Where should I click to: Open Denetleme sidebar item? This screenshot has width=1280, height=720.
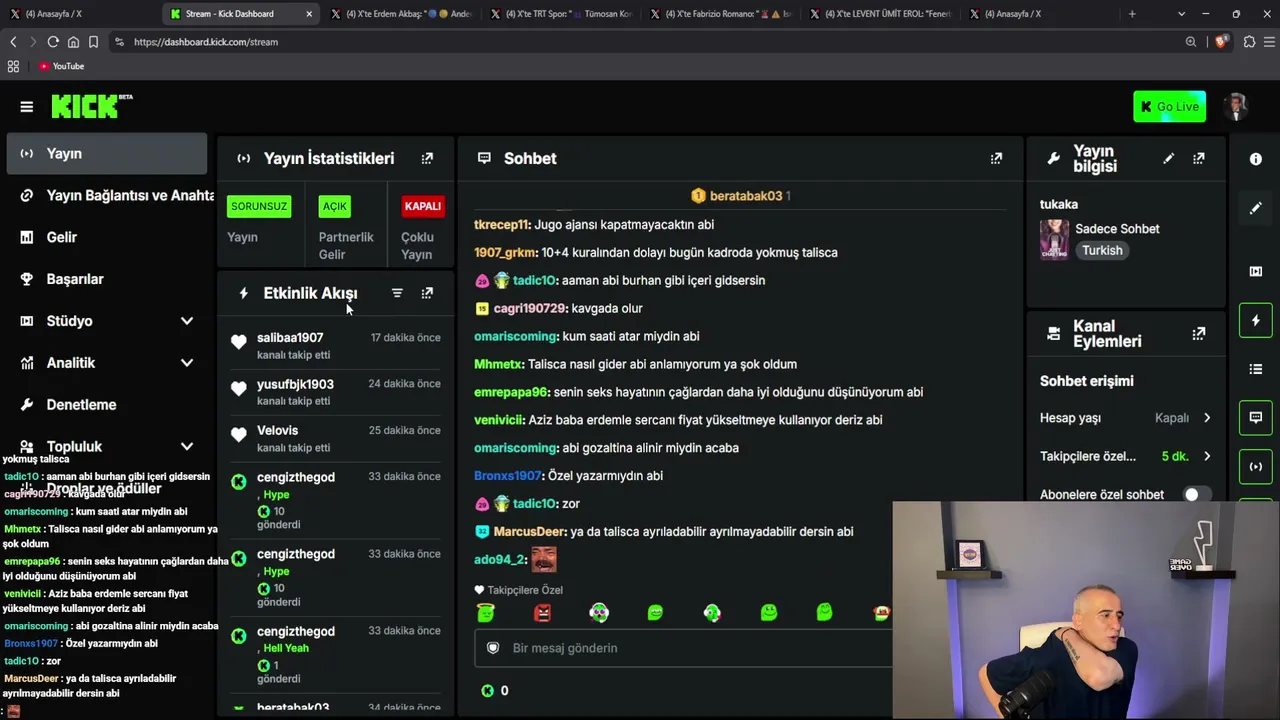[107, 405]
